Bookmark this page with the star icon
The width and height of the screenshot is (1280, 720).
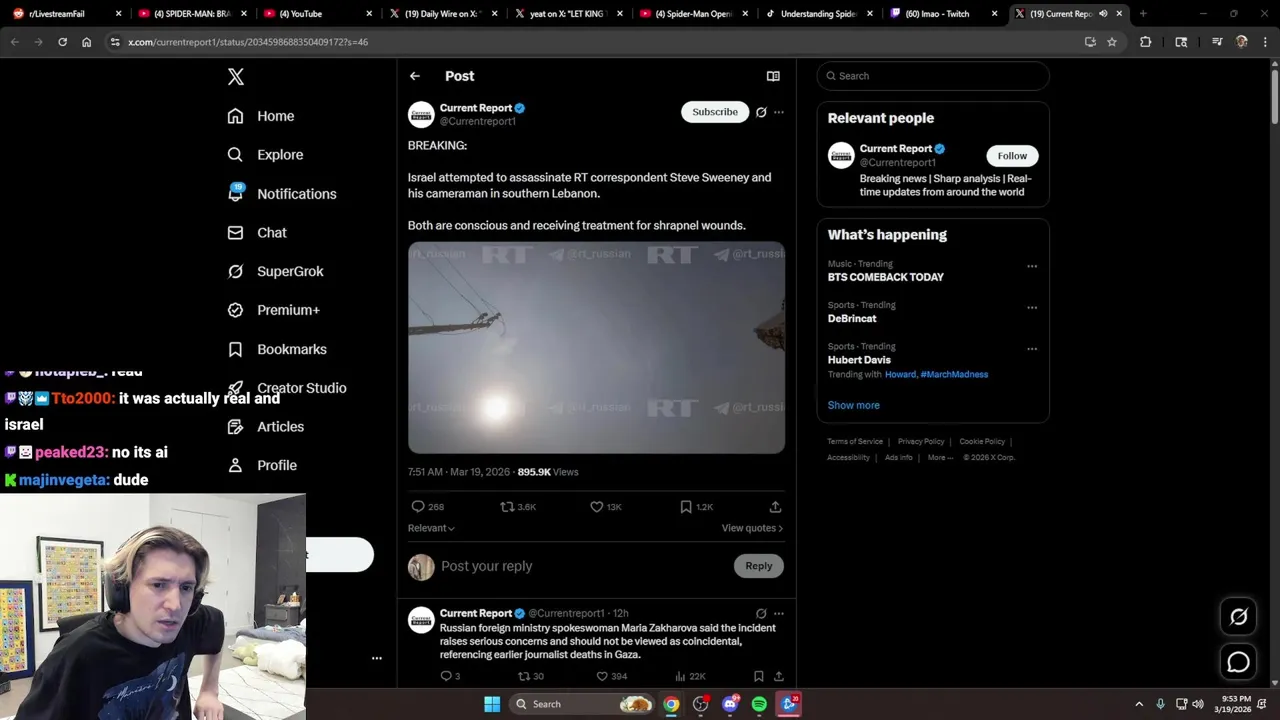(1111, 42)
